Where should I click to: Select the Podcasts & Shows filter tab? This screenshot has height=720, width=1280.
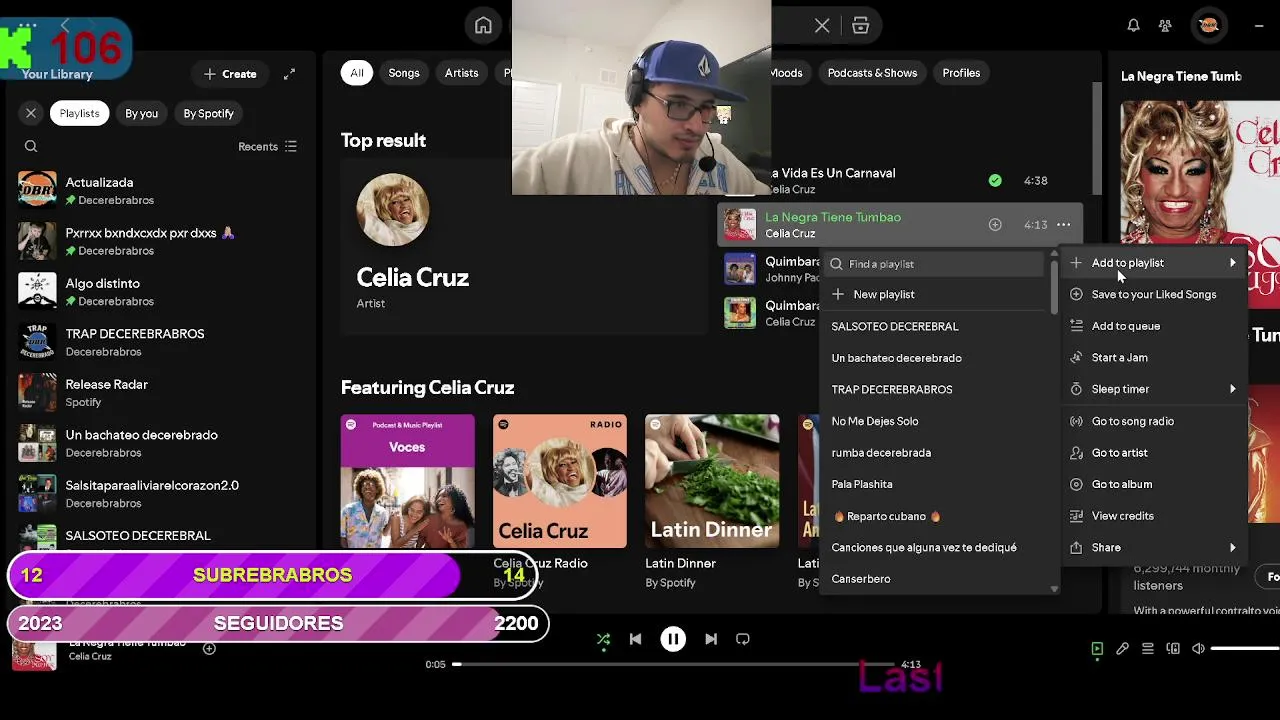click(872, 73)
